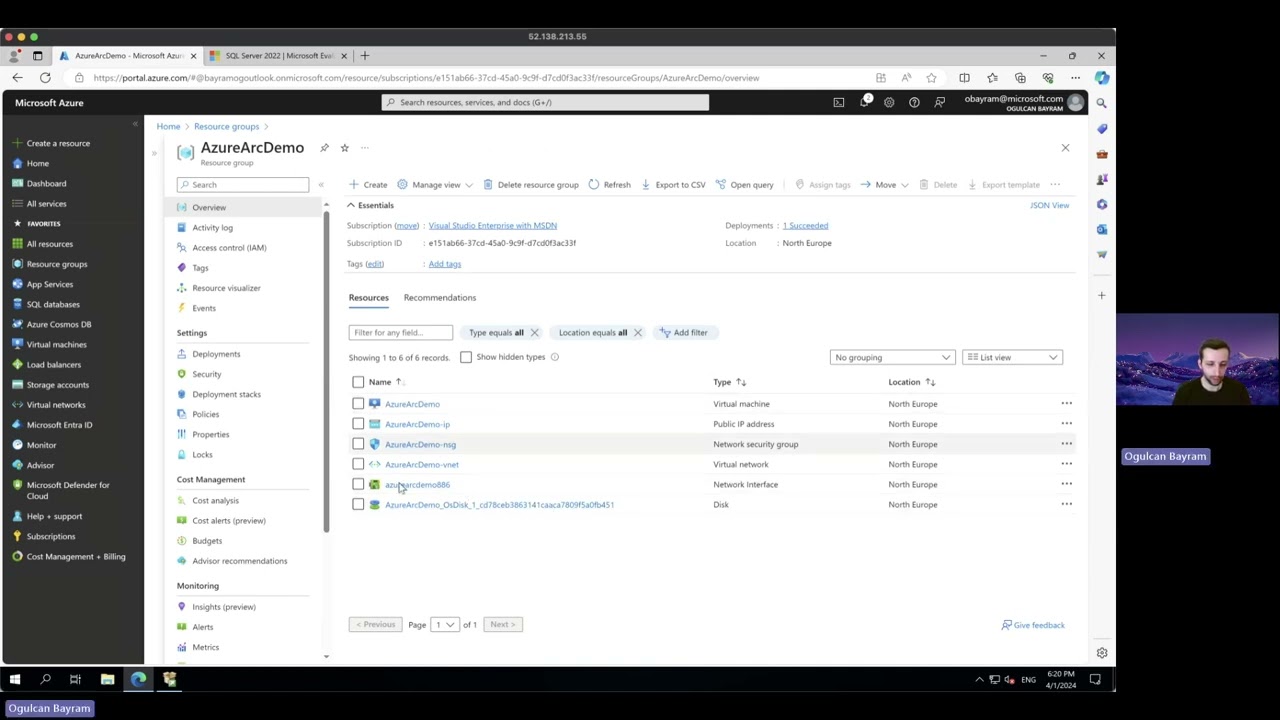Expand the Manage view dropdown
This screenshot has width=1280, height=720.
(x=435, y=185)
